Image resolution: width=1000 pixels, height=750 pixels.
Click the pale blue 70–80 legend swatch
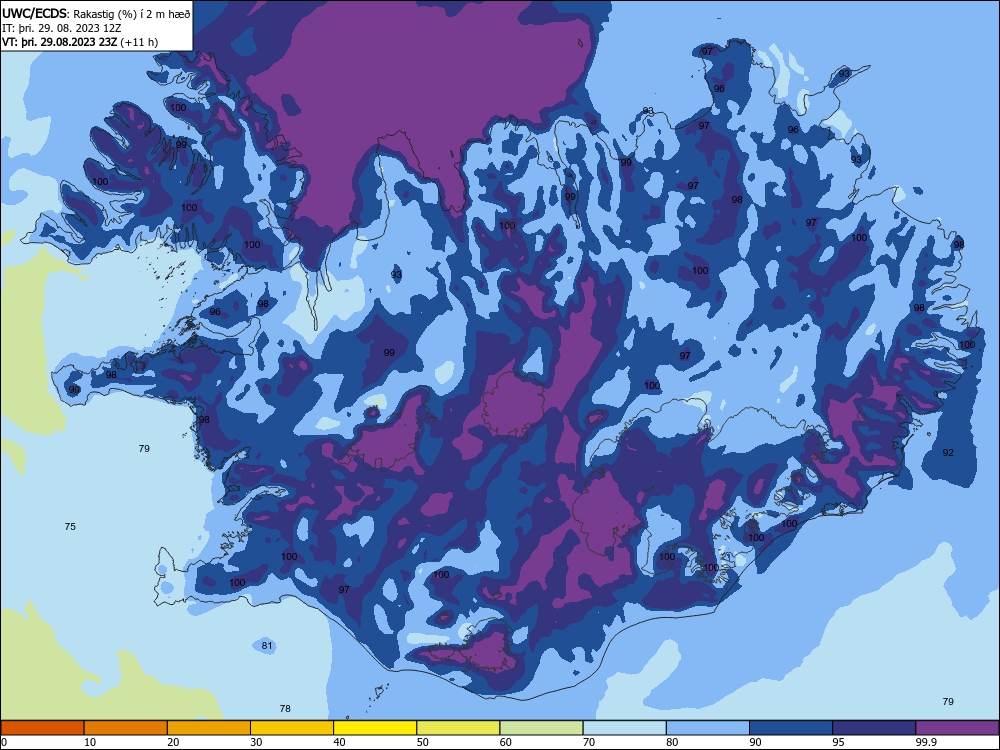[x=624, y=728]
